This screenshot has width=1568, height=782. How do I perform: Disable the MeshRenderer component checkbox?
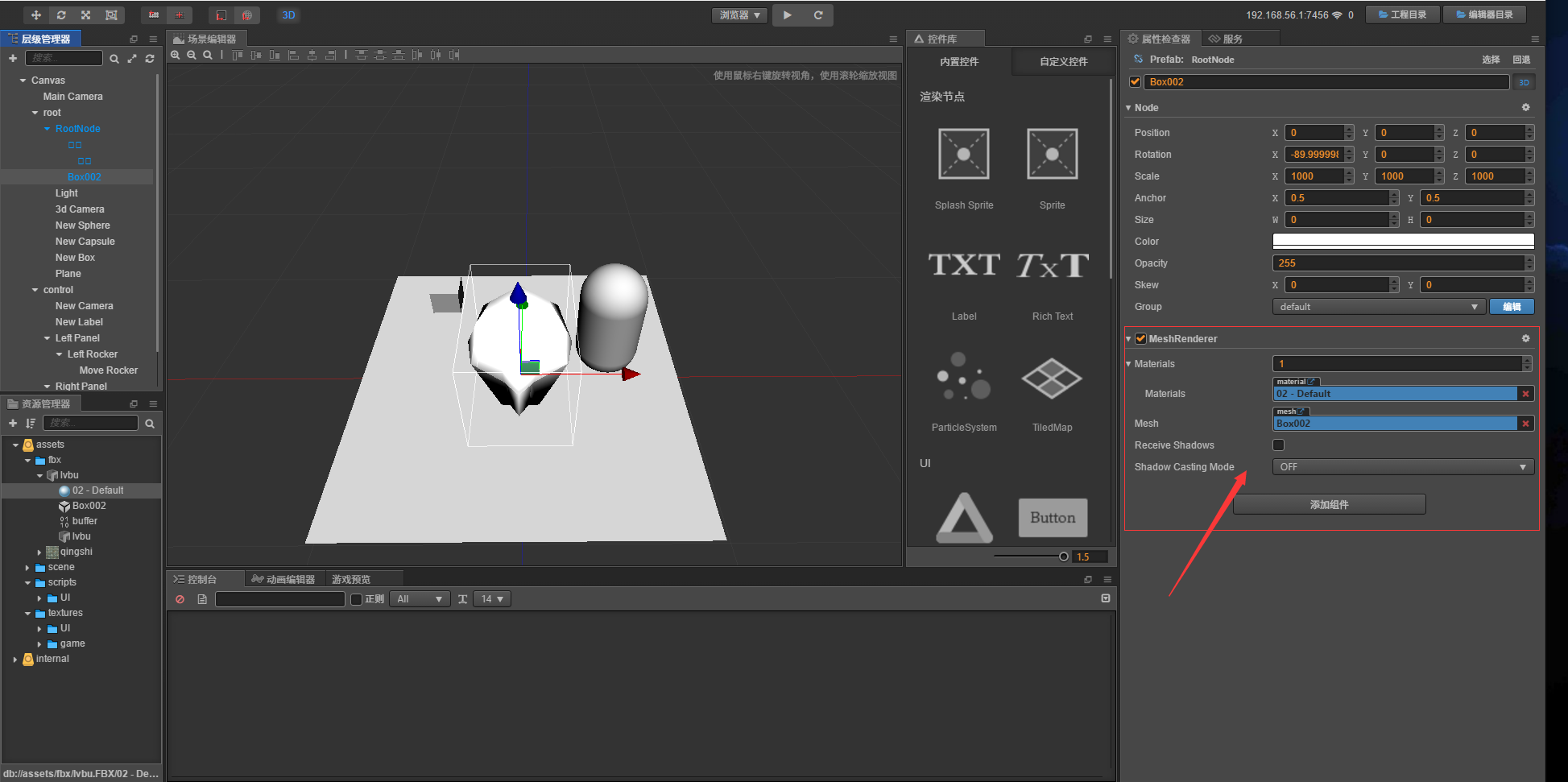coord(1140,338)
